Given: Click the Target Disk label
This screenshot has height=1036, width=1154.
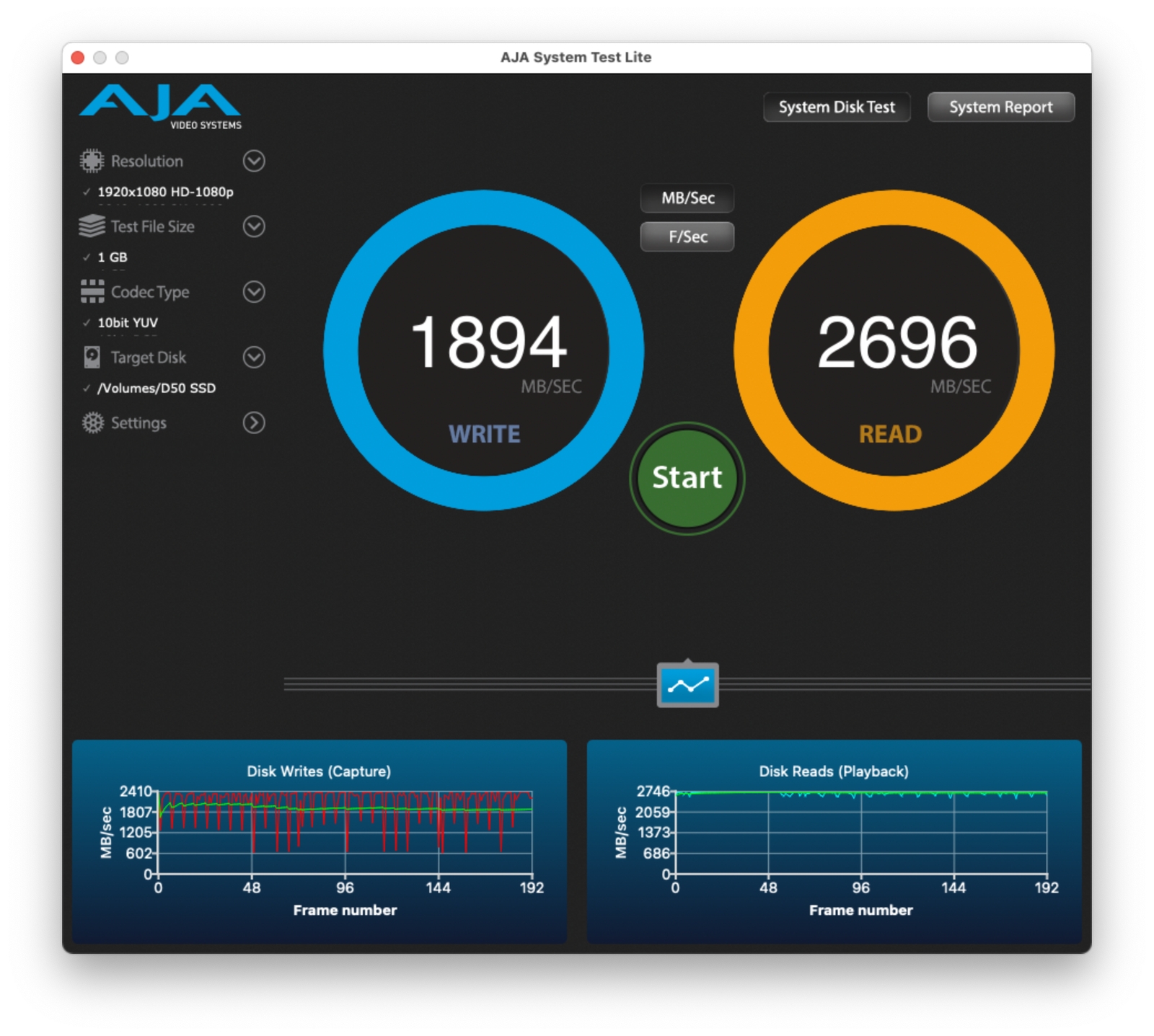Looking at the screenshot, I should pos(149,358).
